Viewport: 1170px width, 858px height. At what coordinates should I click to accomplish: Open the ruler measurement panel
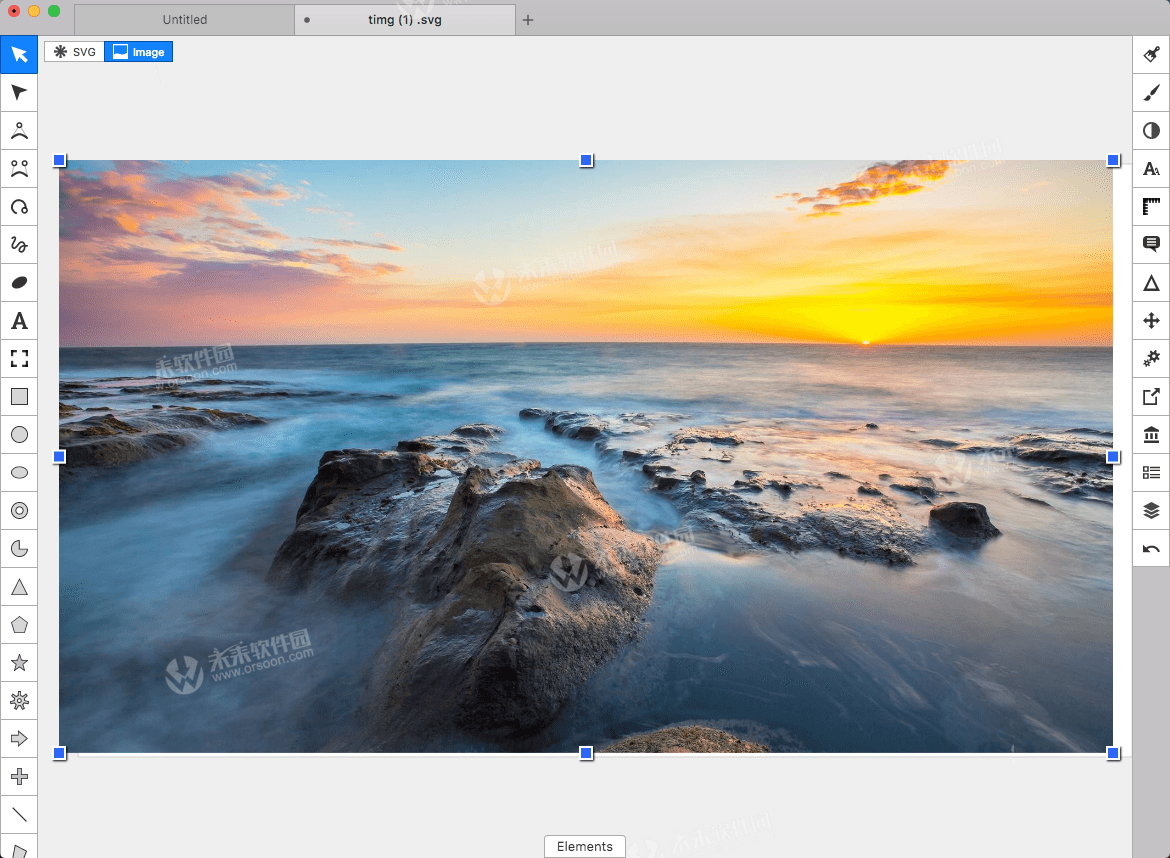click(1151, 207)
